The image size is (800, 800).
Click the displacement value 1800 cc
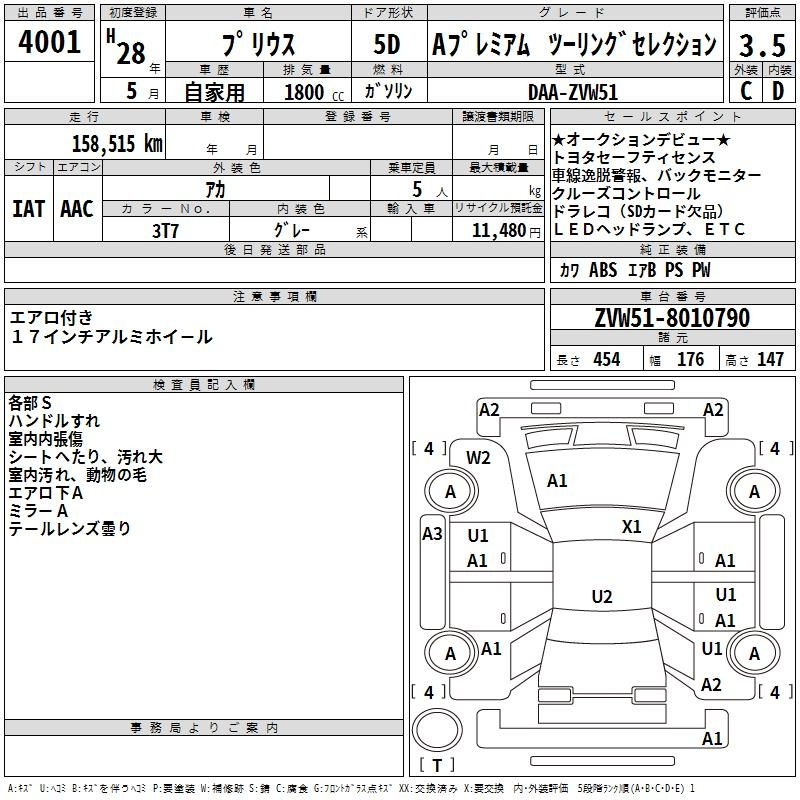point(314,92)
